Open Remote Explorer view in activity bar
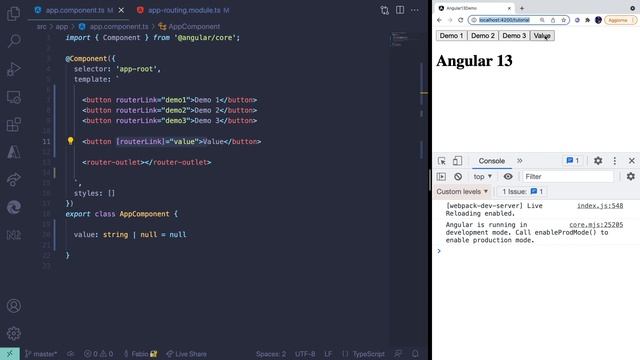The height and width of the screenshot is (360, 640). pyautogui.click(x=13, y=98)
